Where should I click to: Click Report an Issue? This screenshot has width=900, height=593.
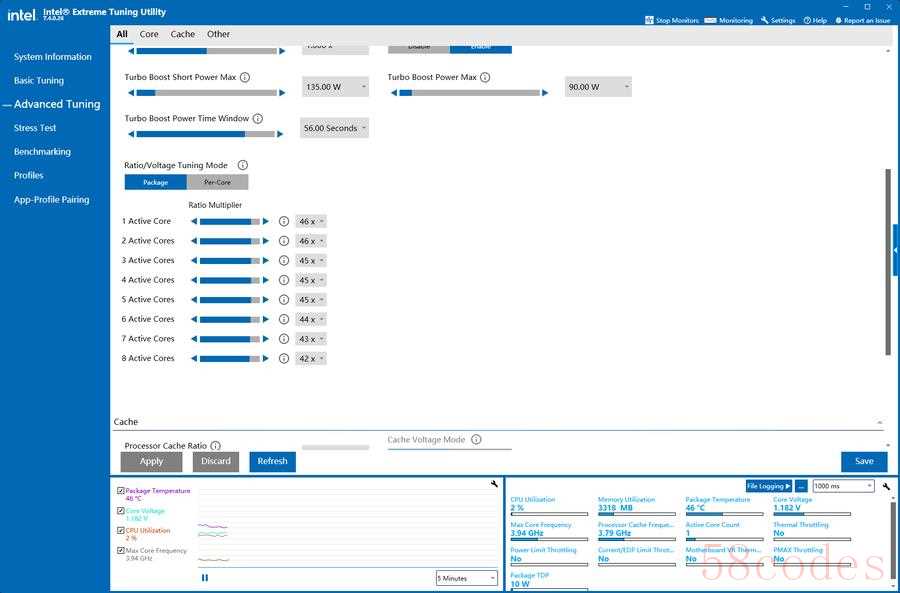[863, 20]
